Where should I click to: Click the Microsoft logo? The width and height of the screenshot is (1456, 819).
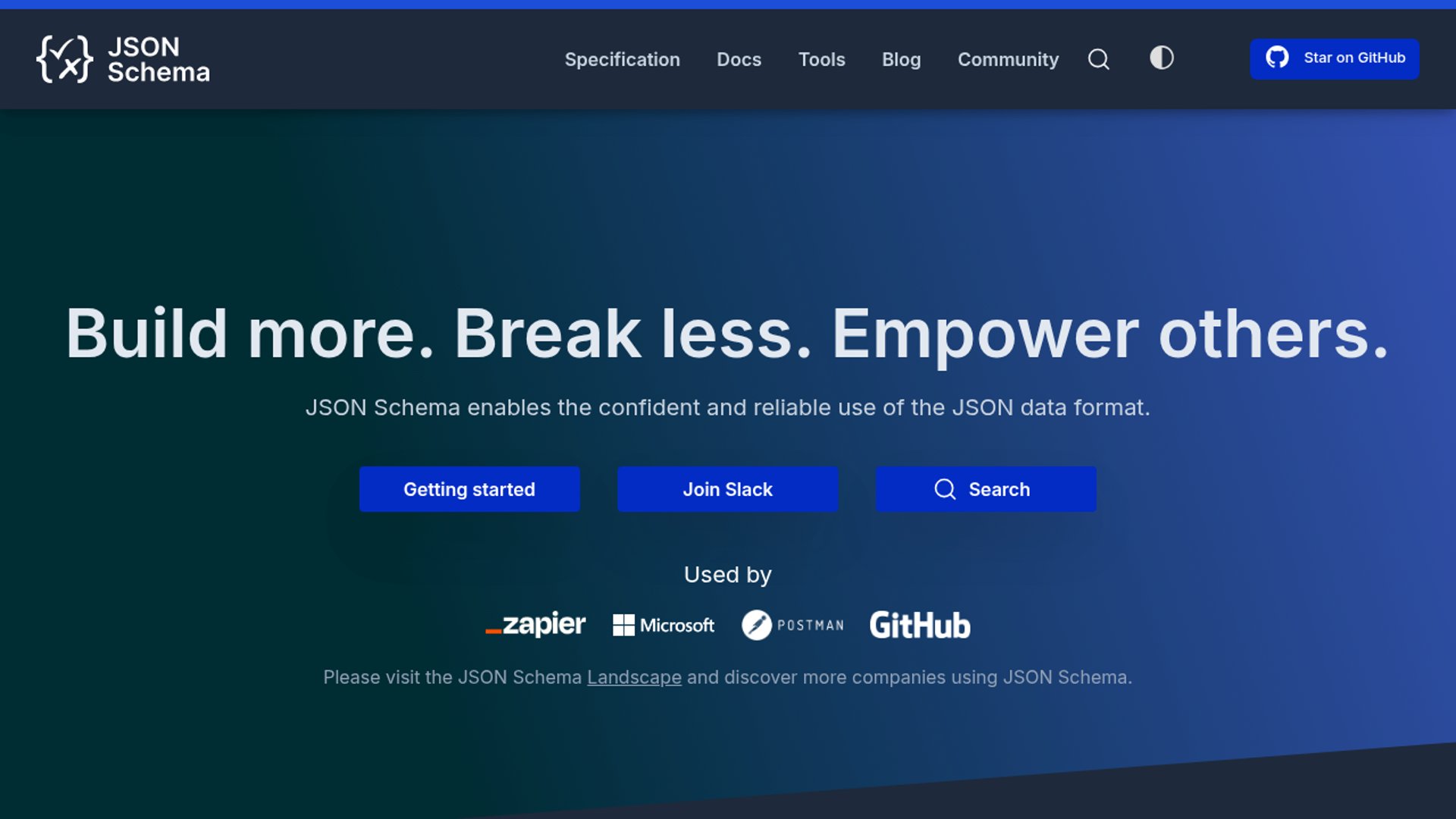pos(664,626)
